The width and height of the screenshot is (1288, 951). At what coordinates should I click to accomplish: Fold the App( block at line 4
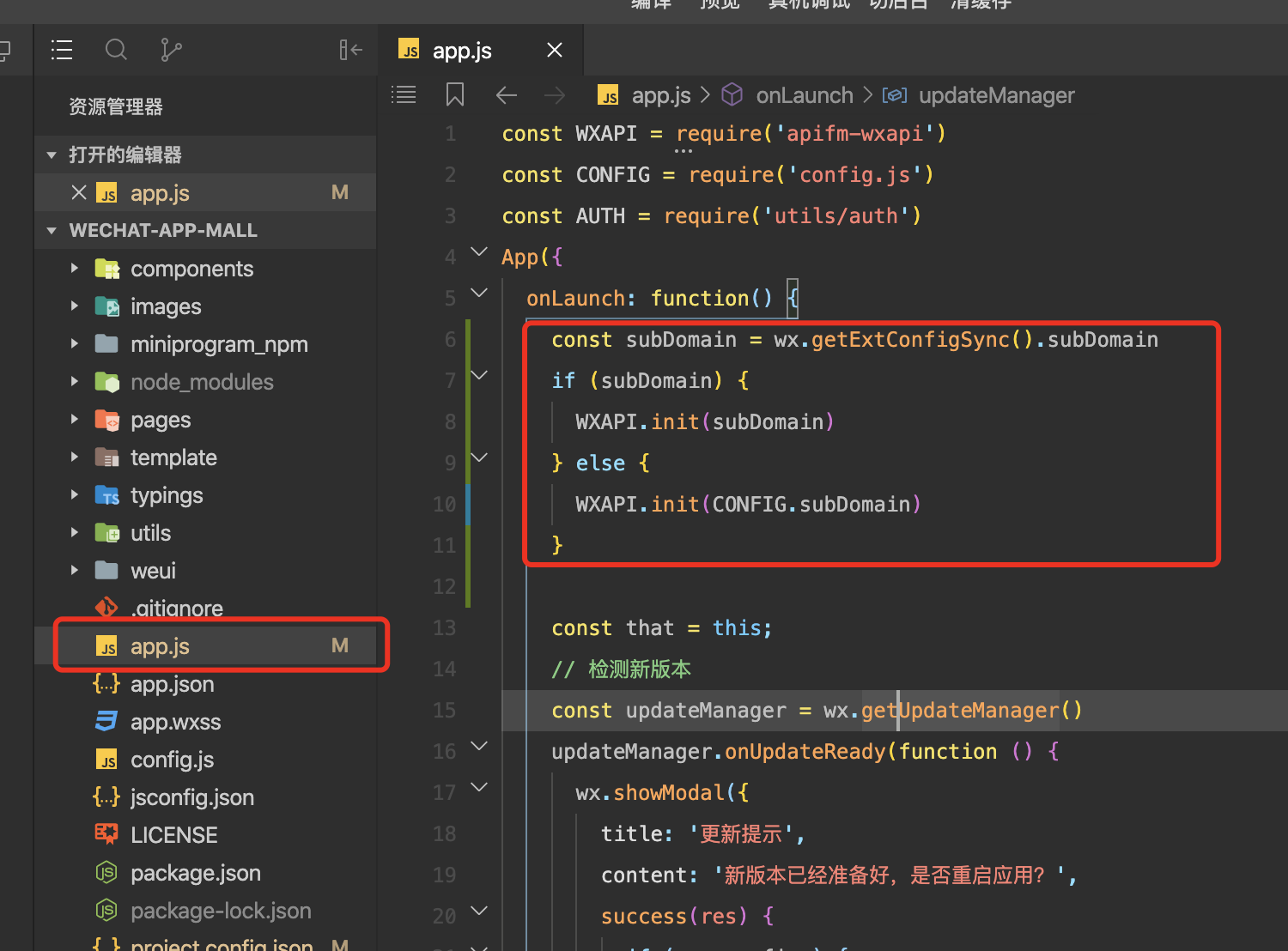479,251
